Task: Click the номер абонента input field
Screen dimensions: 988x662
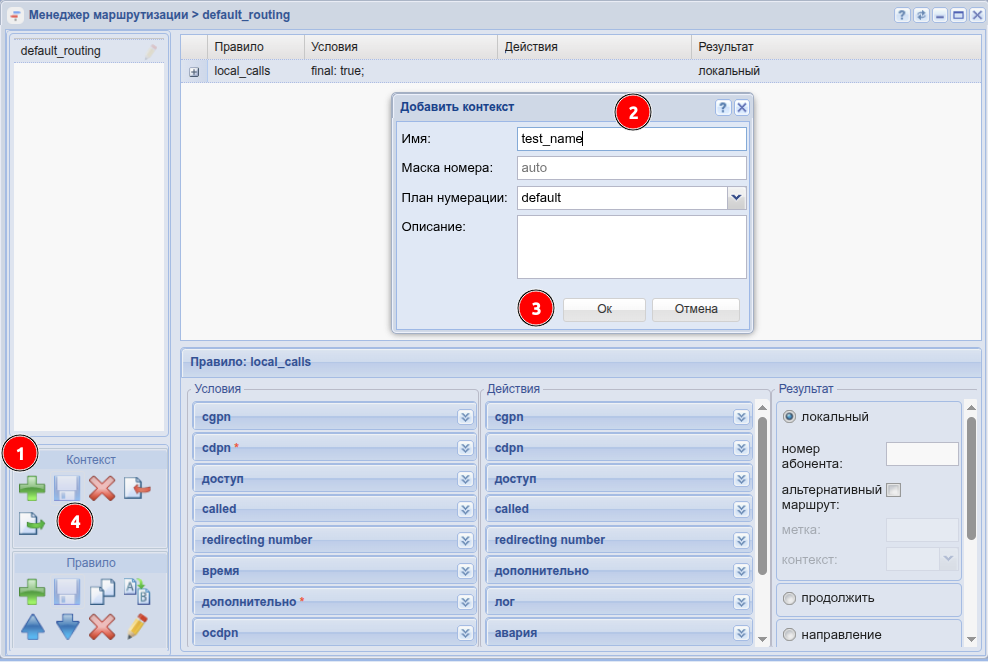Action: tap(922, 454)
